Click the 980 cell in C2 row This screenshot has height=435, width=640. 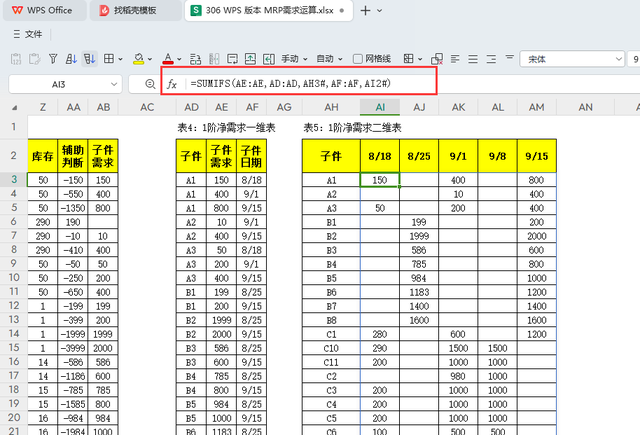pyautogui.click(x=458, y=376)
